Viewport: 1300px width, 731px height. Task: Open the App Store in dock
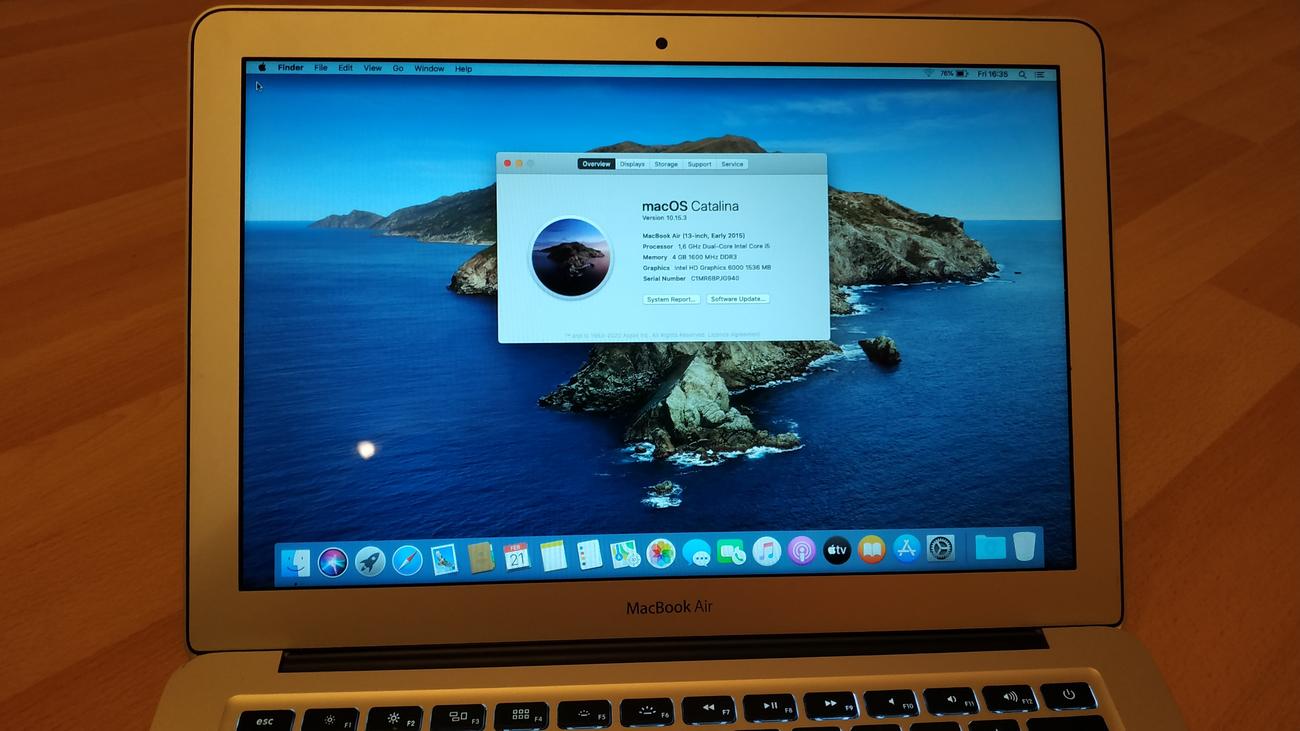[906, 548]
